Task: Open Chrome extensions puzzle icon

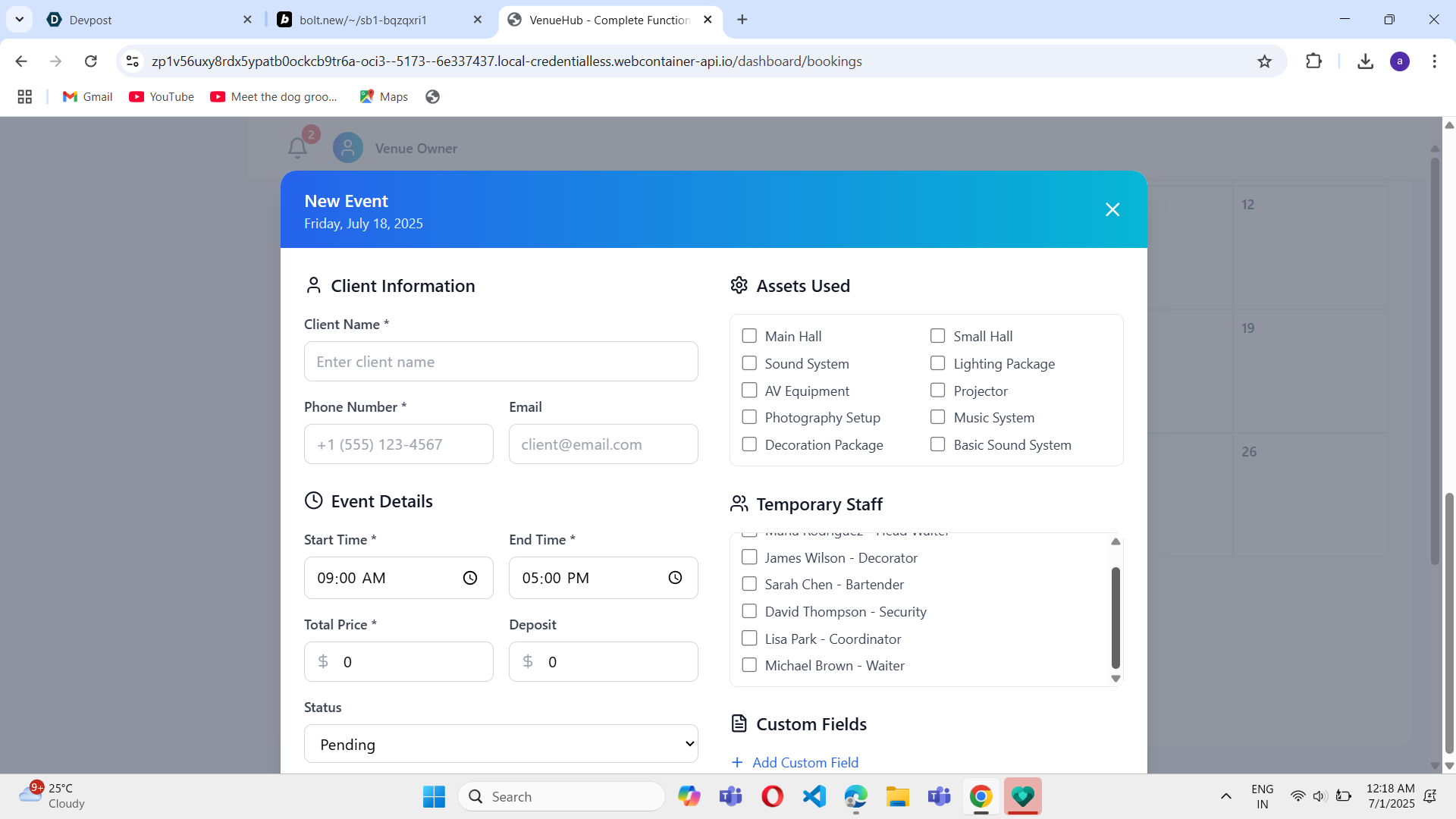Action: (x=1313, y=61)
